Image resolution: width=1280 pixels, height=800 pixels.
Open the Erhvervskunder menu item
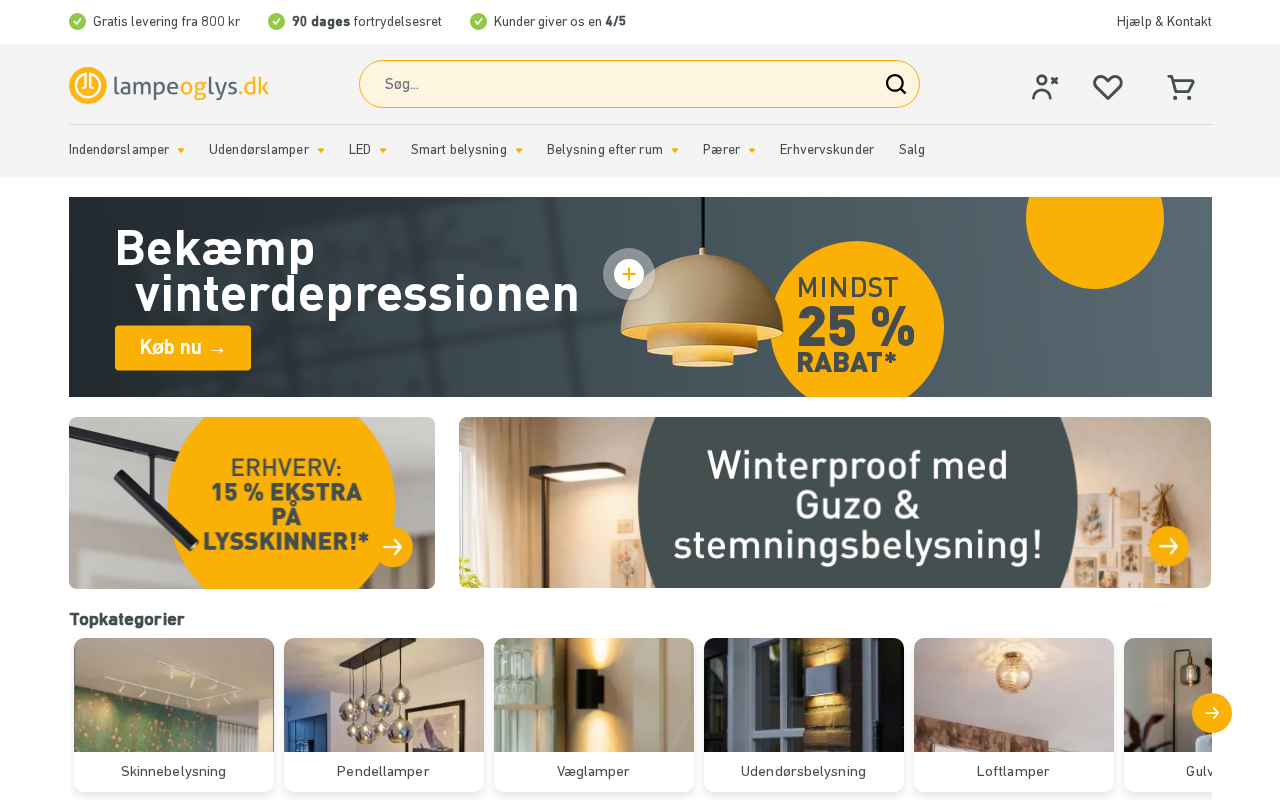pyautogui.click(x=827, y=150)
